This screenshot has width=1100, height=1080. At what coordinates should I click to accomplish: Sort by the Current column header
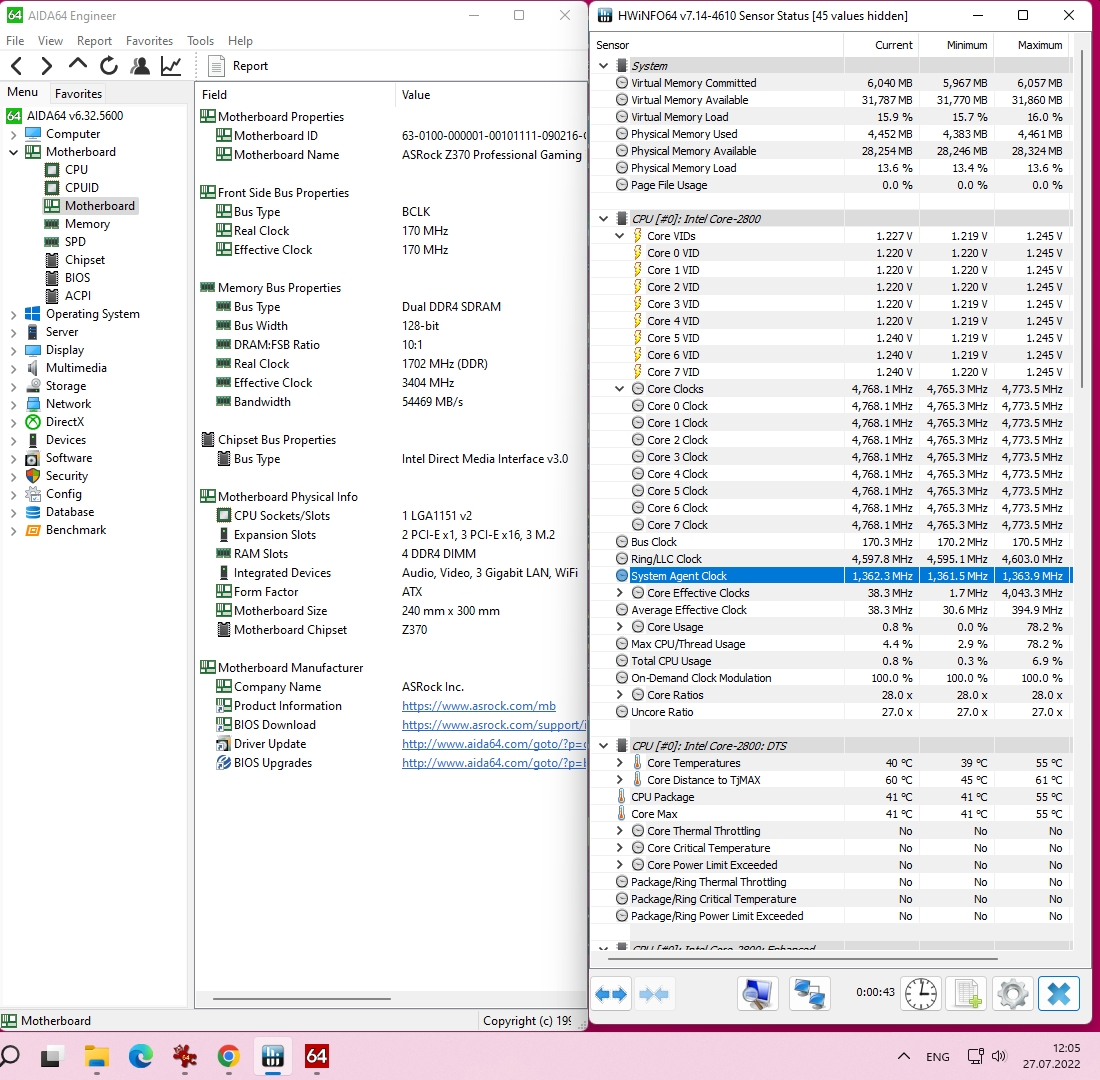881,45
